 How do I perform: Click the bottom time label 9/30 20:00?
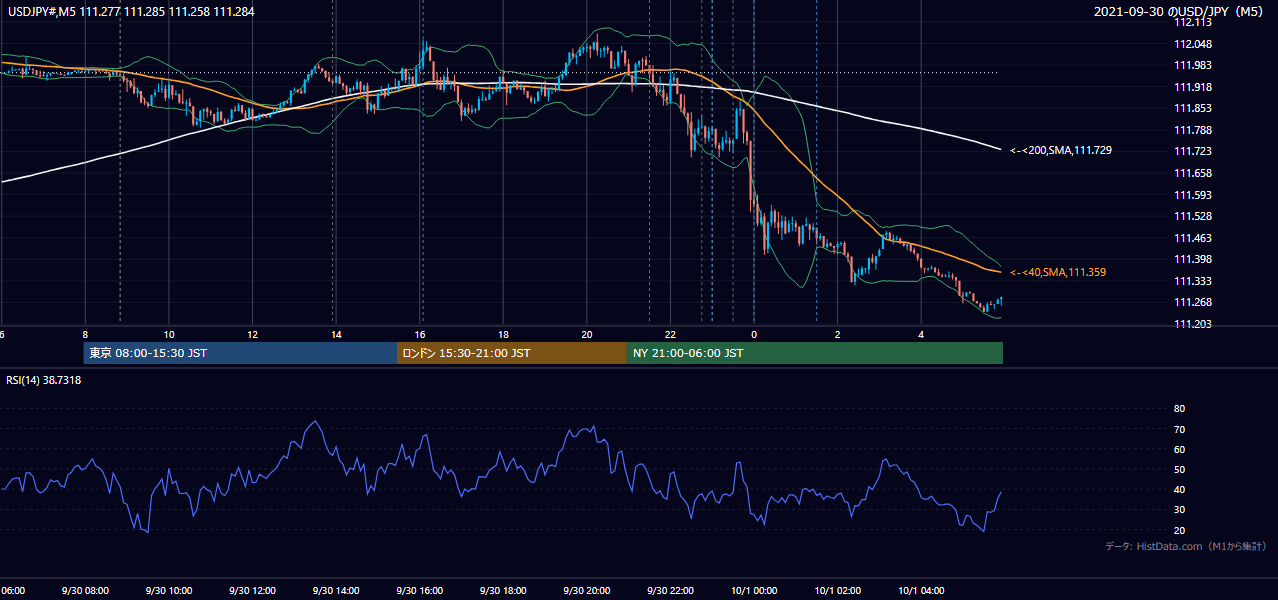(587, 590)
